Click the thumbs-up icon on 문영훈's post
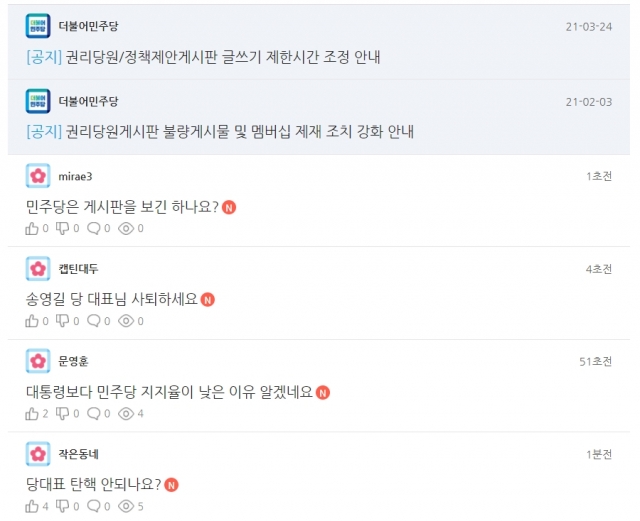Image resolution: width=640 pixels, height=521 pixels. coord(32,414)
